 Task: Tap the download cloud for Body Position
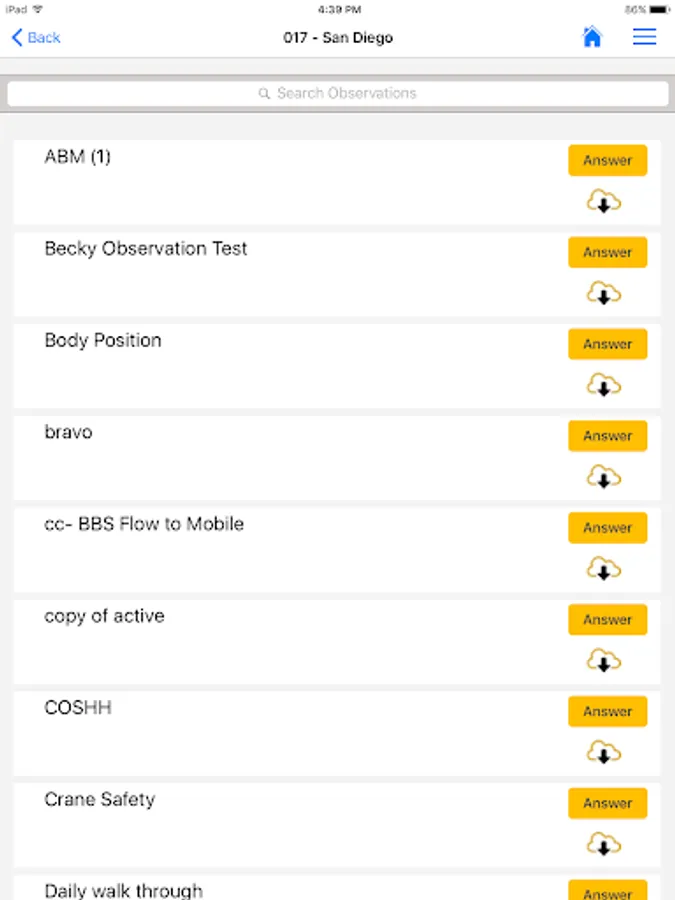603,386
